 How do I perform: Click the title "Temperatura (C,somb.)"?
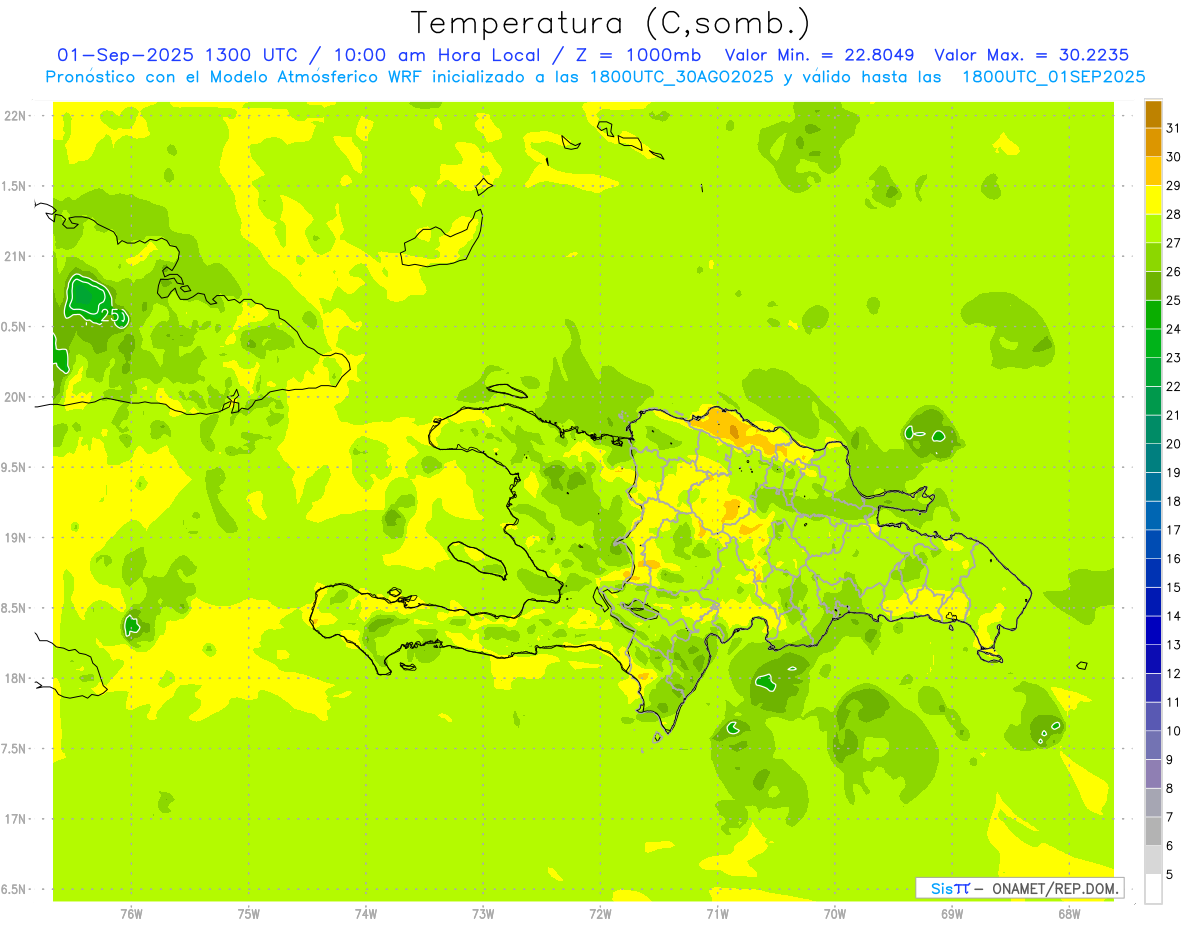tap(611, 24)
